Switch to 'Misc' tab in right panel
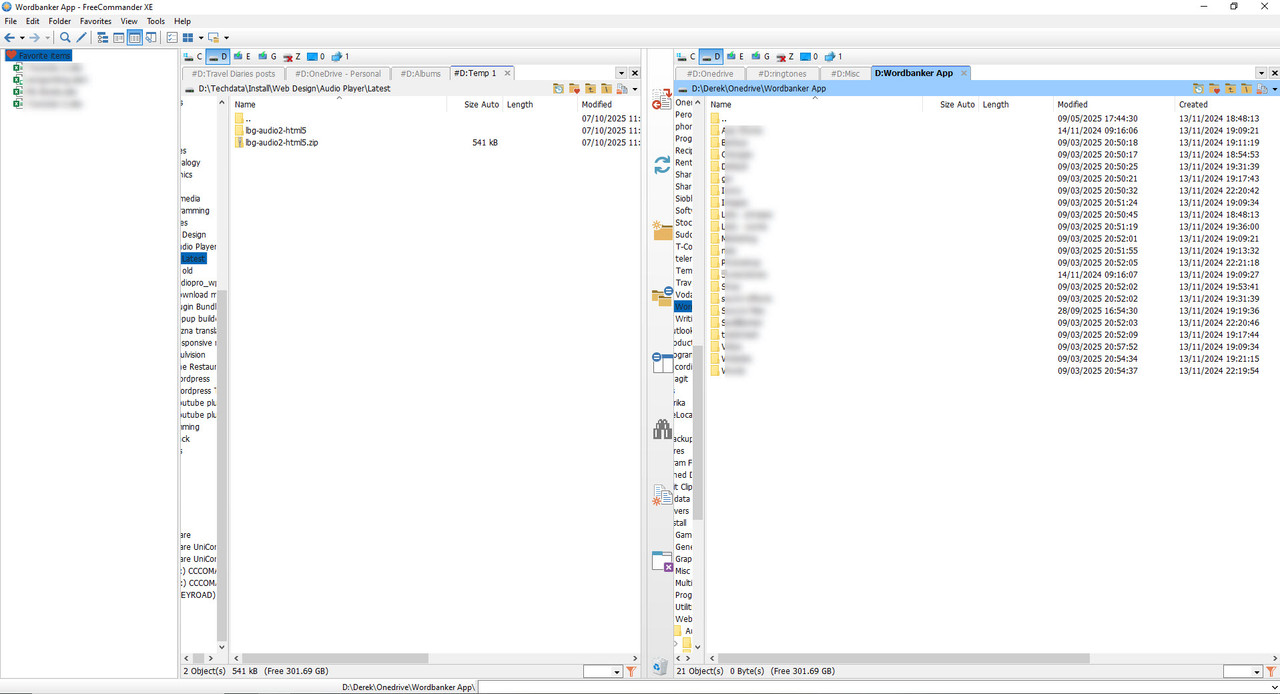The image size is (1280, 694). [845, 73]
